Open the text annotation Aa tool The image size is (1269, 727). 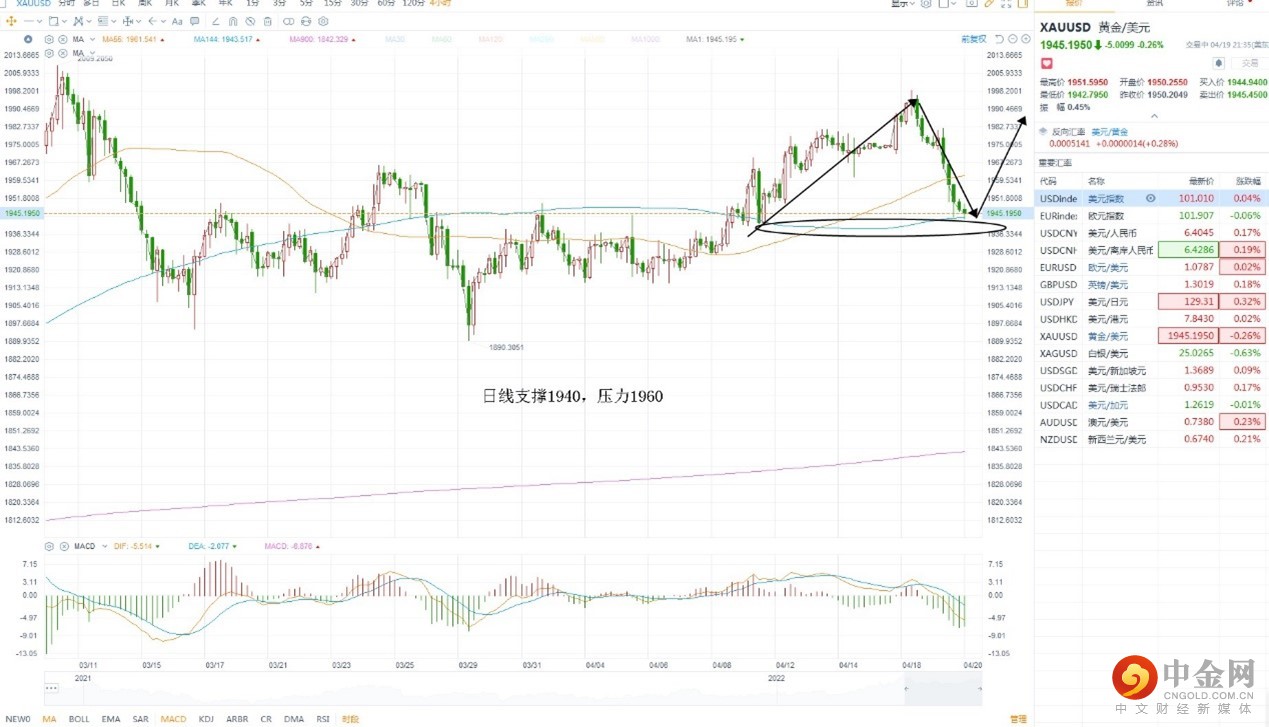[177, 21]
